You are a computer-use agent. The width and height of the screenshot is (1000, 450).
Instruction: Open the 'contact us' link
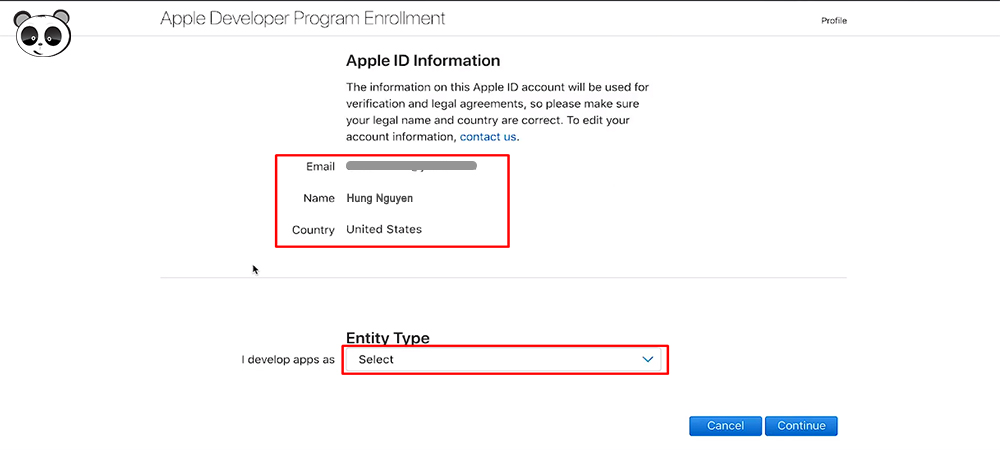pos(488,137)
